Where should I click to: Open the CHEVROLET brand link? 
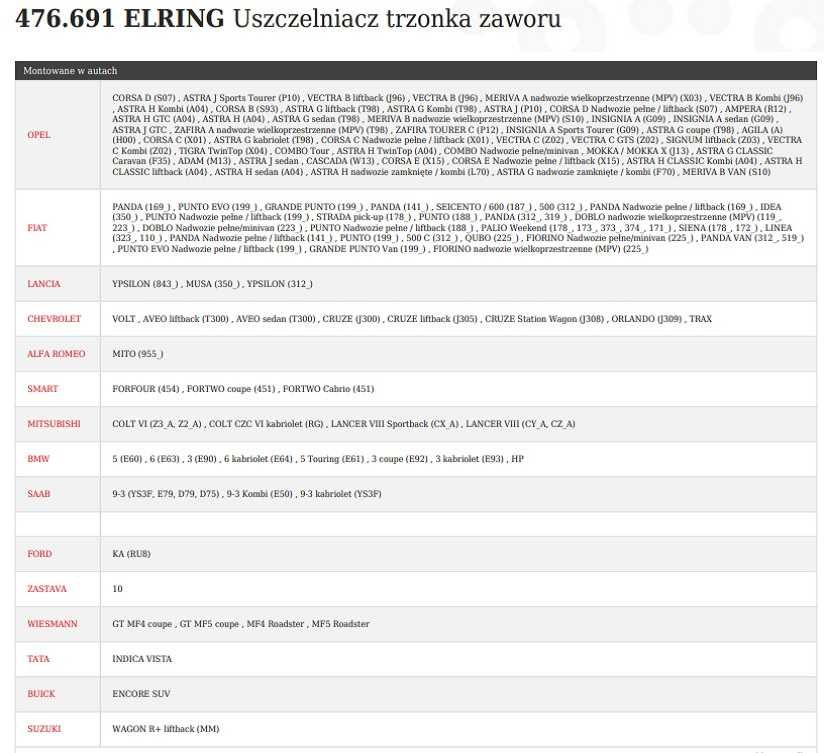(54, 319)
